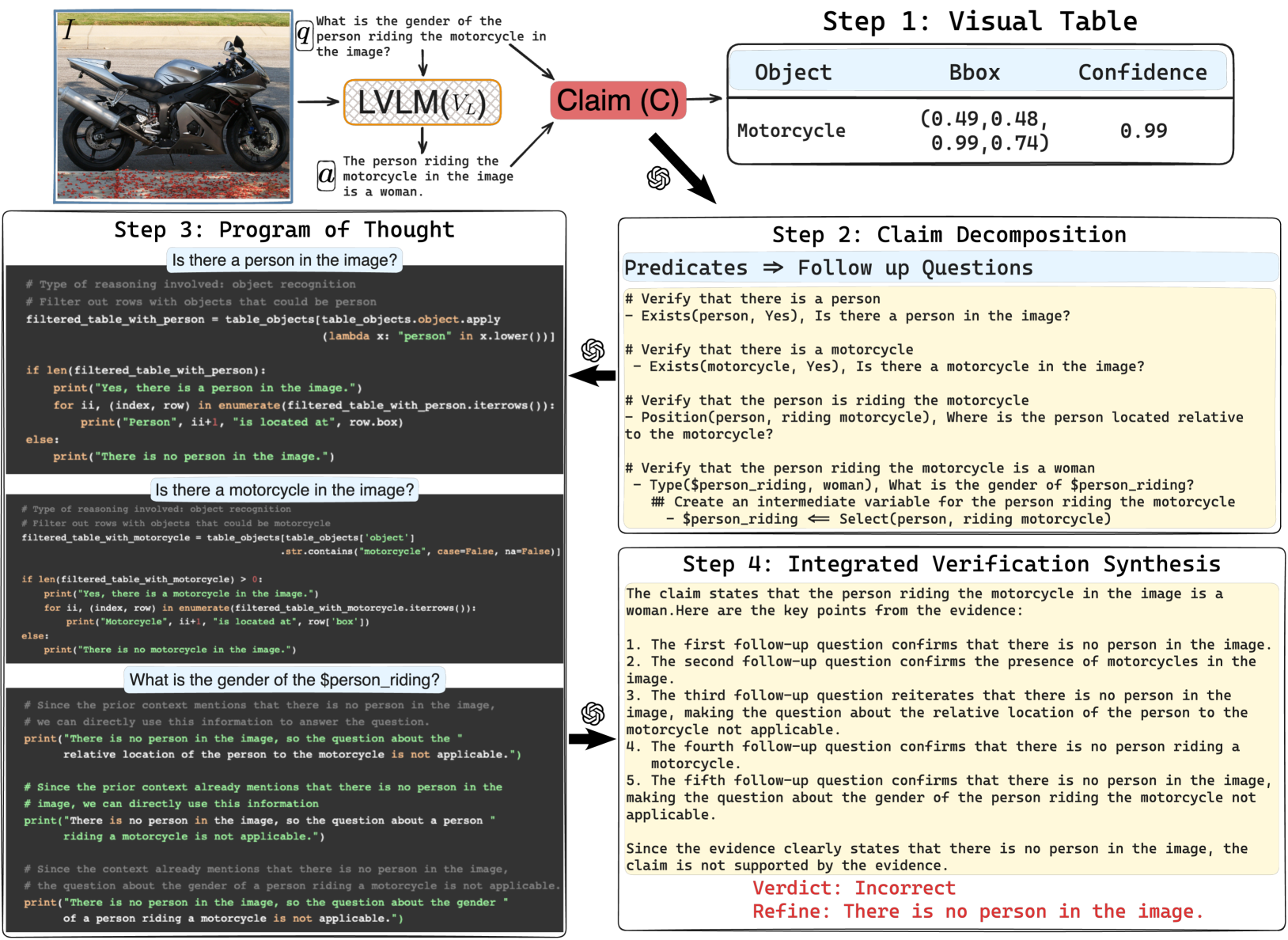This screenshot has height=940, width=1288.
Task: Click the question text about the rider's gender
Action: tap(430, 36)
